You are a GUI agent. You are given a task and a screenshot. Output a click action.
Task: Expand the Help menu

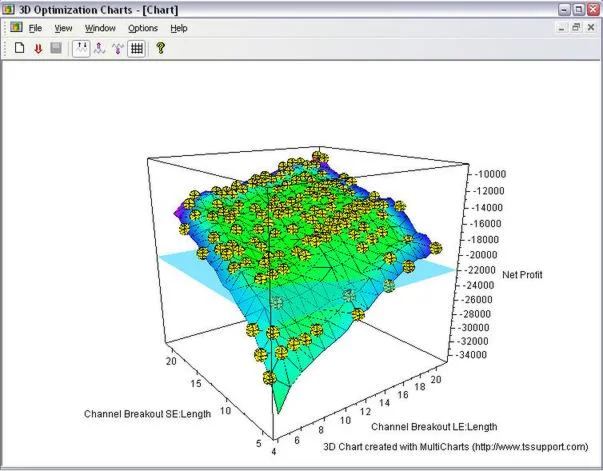point(179,28)
